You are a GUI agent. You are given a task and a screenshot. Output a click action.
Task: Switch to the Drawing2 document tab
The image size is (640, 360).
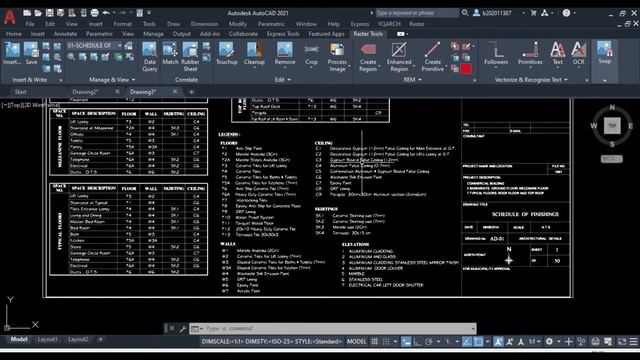tap(85, 92)
